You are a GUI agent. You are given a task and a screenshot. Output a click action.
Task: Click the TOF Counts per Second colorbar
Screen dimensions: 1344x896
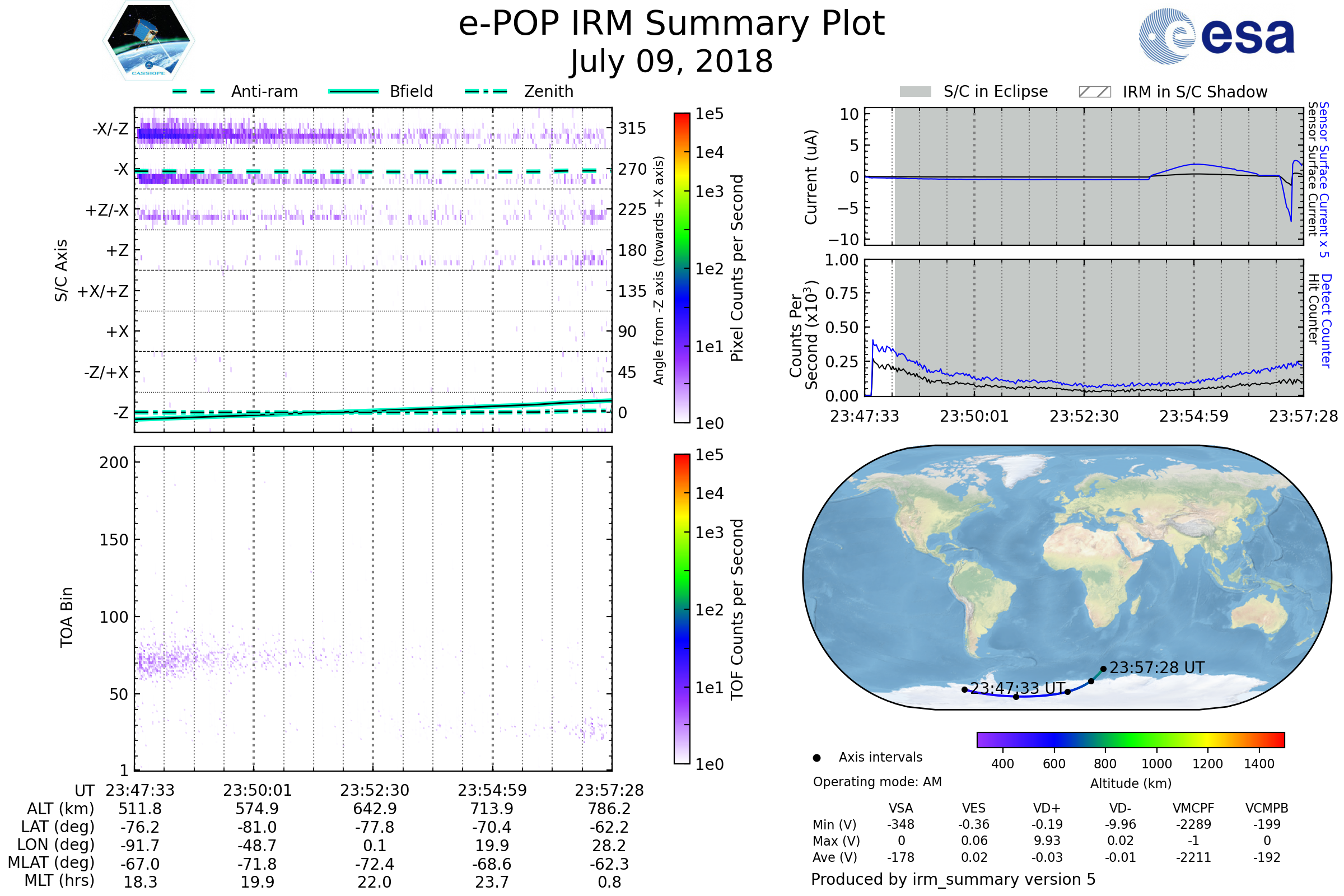point(682,609)
